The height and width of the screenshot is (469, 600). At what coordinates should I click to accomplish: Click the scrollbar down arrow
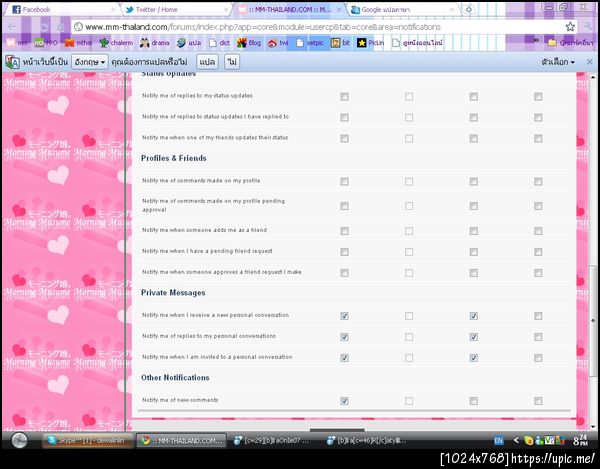tap(593, 426)
